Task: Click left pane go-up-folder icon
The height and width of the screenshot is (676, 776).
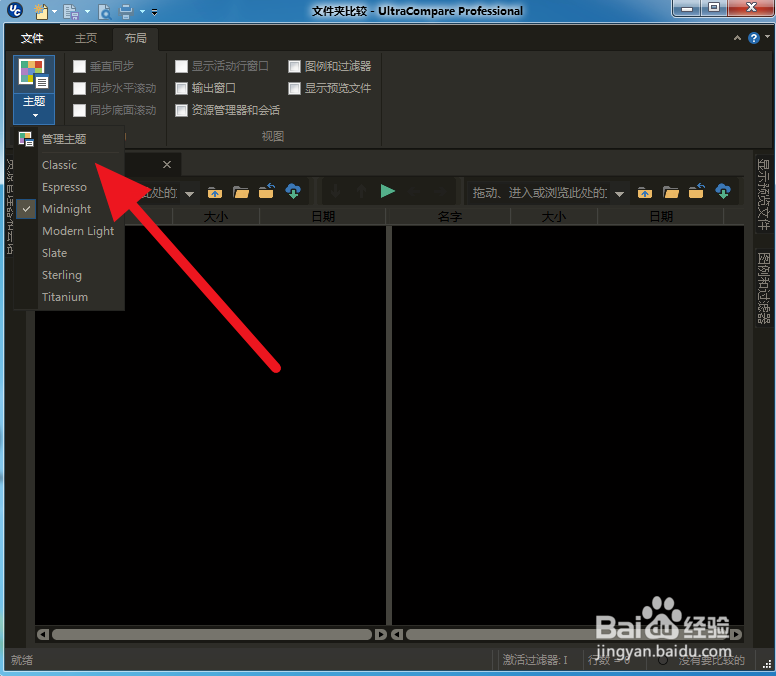Action: click(215, 192)
